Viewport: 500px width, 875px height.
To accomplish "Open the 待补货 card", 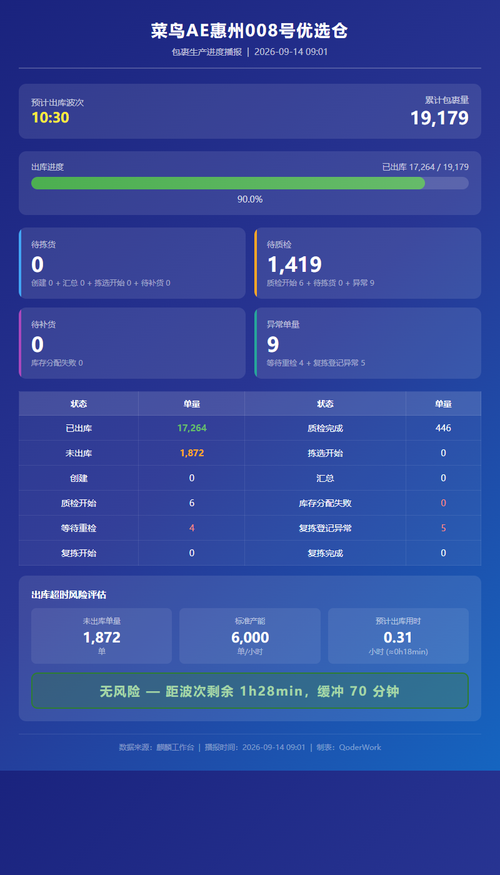I will click(132, 343).
